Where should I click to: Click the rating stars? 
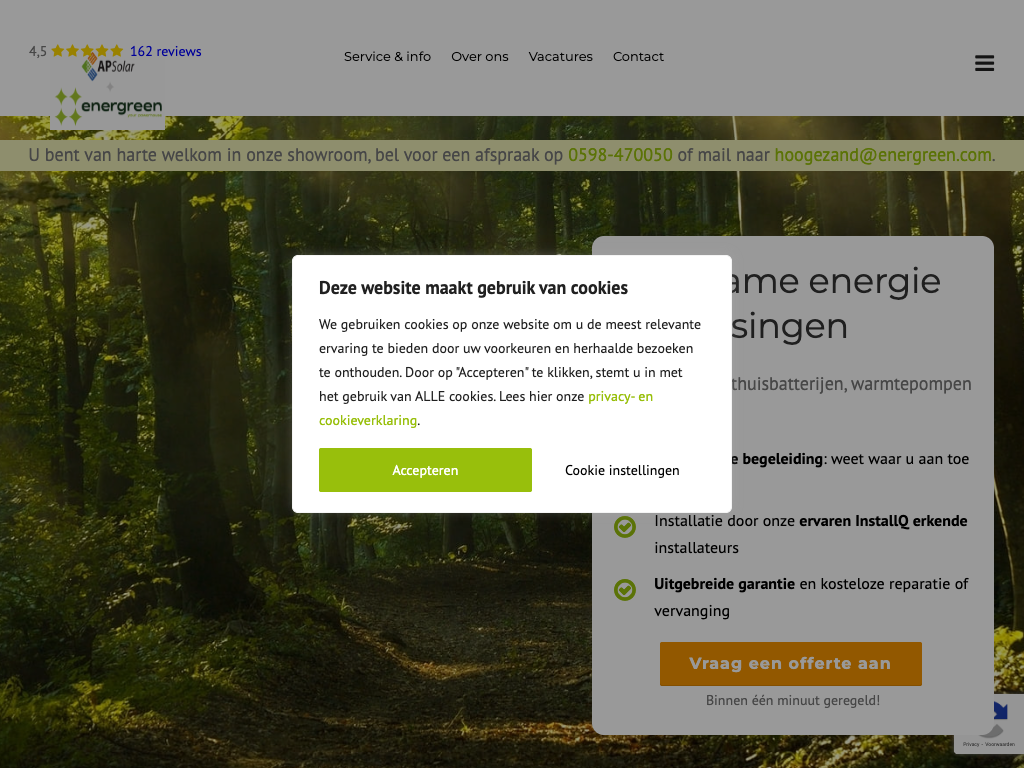click(87, 51)
